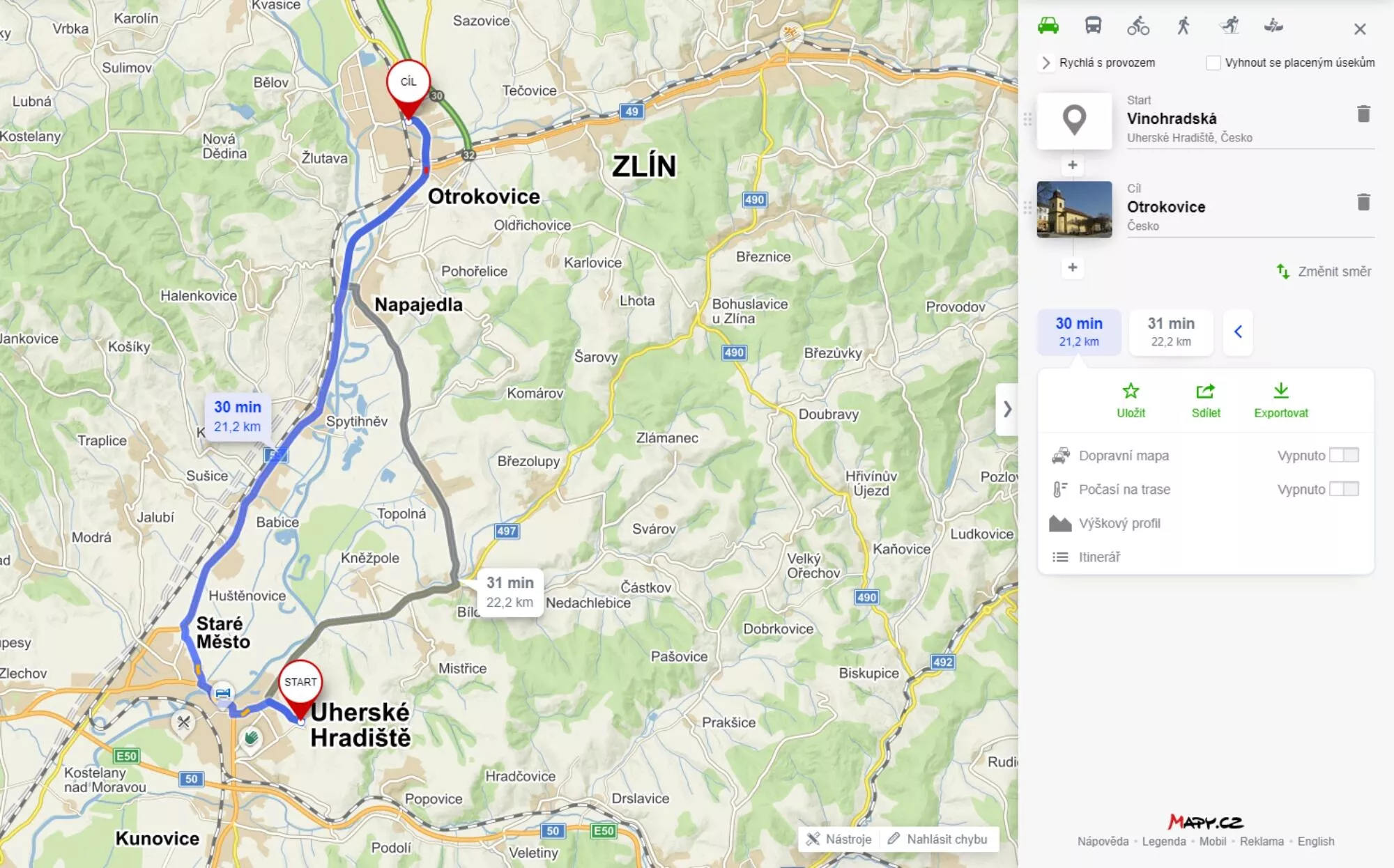Delete the Vinohradská start point trash icon
Image resolution: width=1394 pixels, height=868 pixels.
pyautogui.click(x=1364, y=114)
